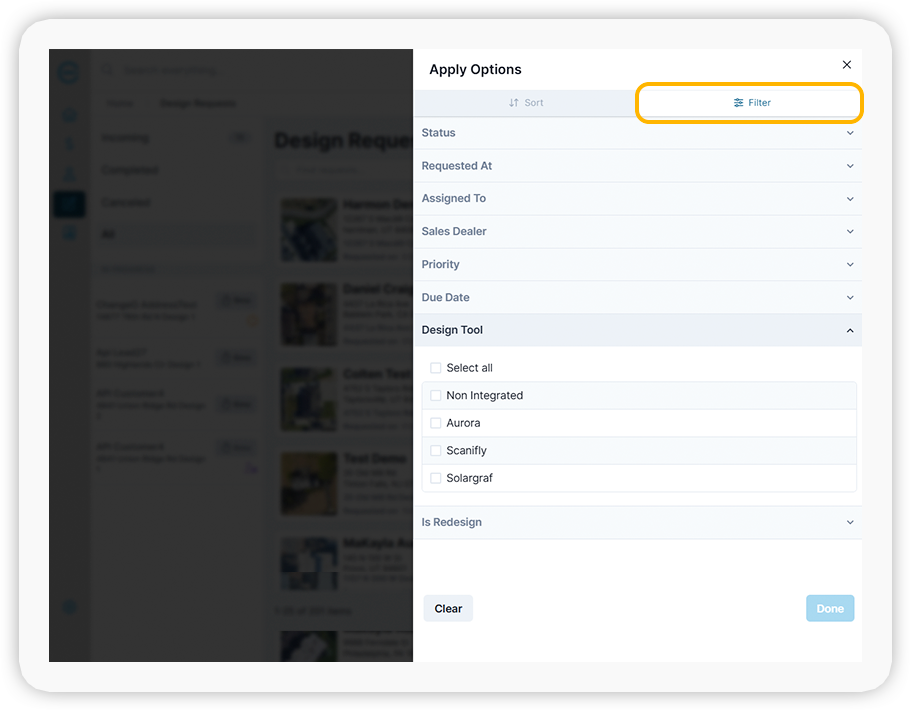This screenshot has height=710, width=910.
Task: Open the documents icon in the sidebar
Action: point(70,232)
